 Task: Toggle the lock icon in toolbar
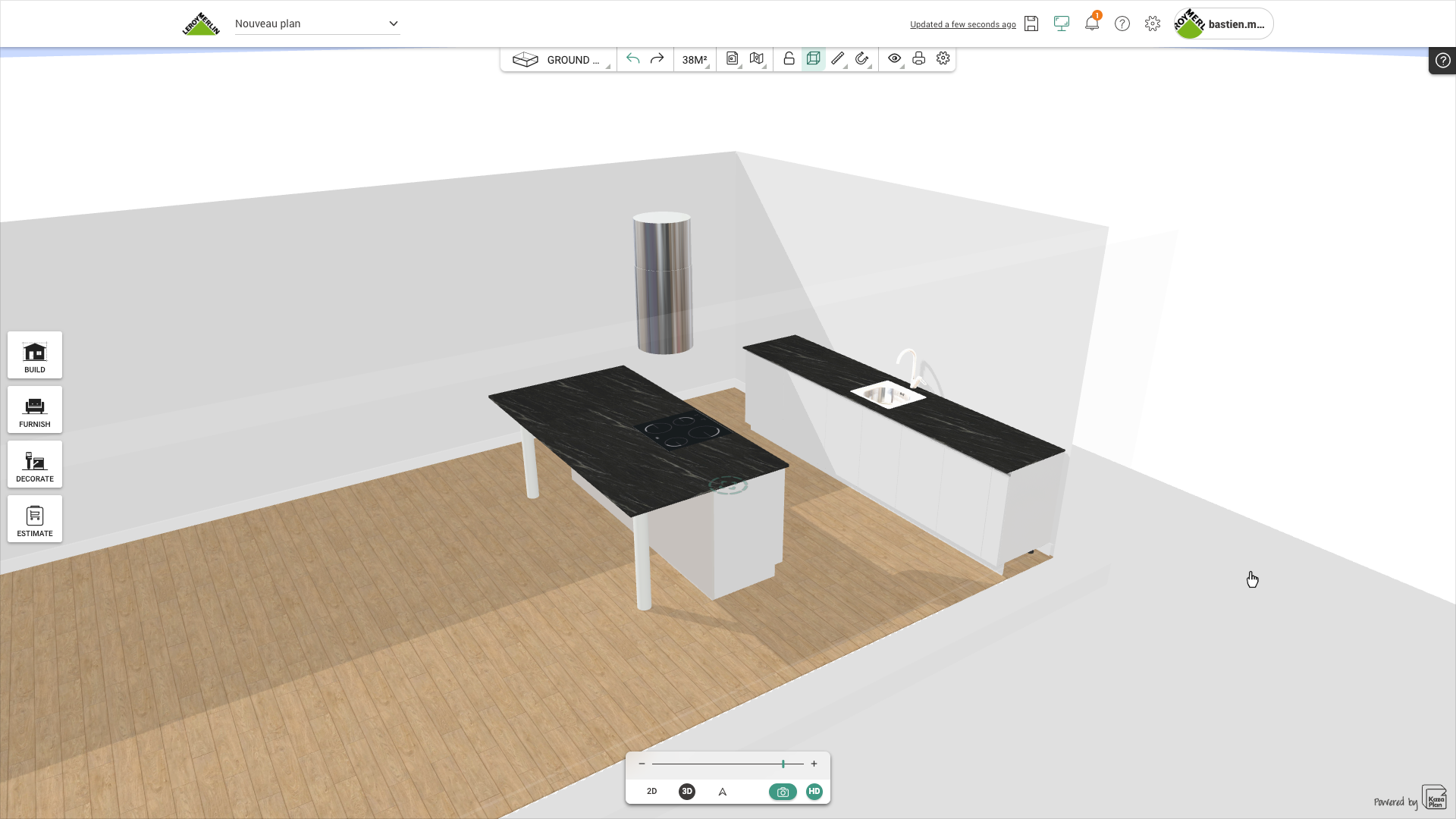(789, 58)
